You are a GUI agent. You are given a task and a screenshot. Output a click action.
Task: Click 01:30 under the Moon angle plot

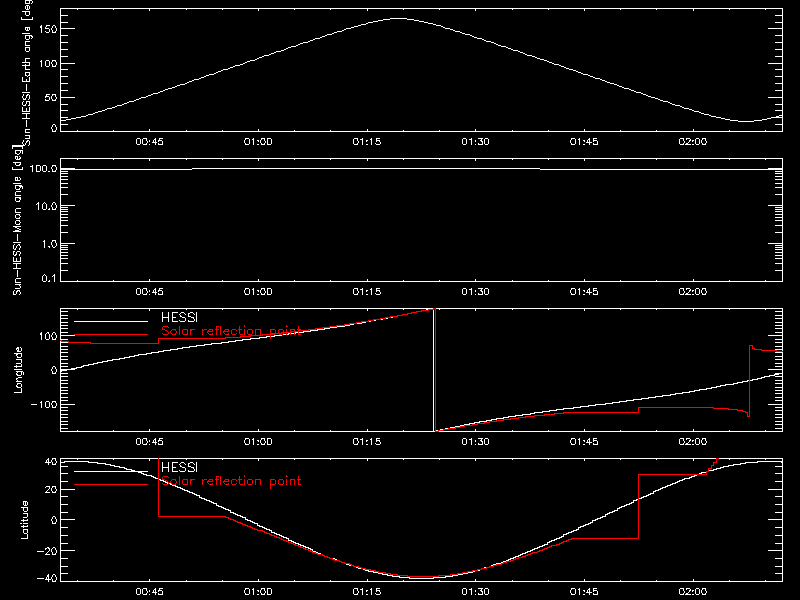click(476, 291)
